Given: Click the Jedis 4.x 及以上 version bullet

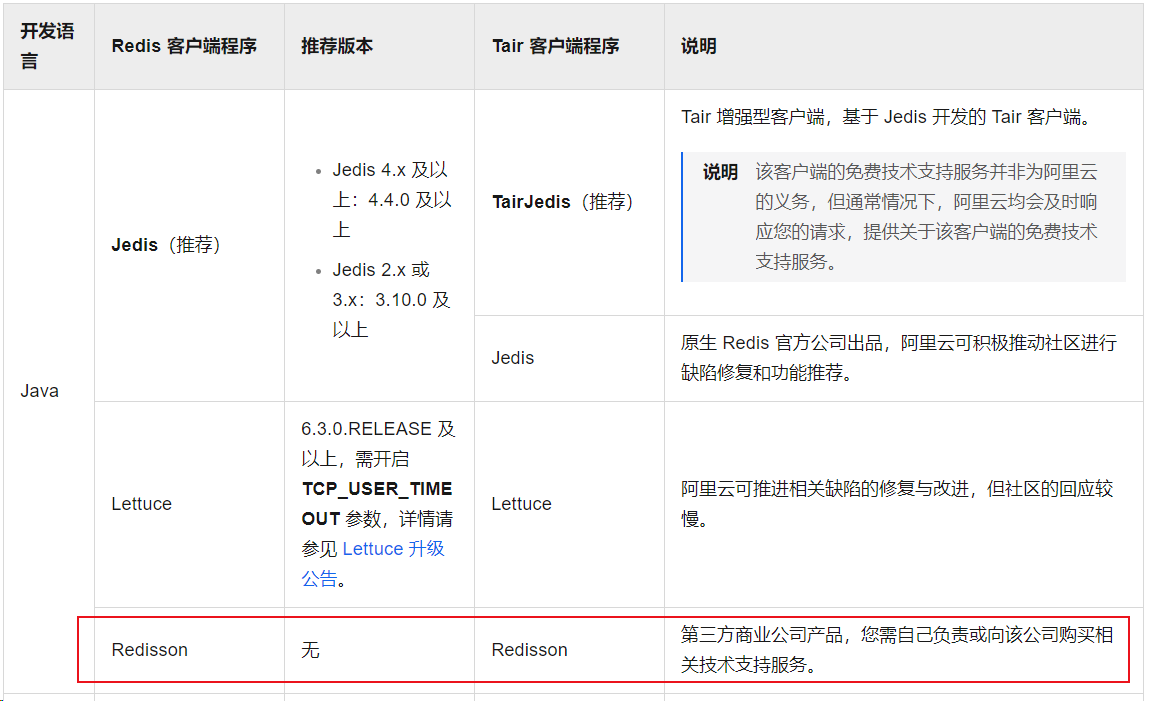Looking at the screenshot, I should [x=392, y=200].
